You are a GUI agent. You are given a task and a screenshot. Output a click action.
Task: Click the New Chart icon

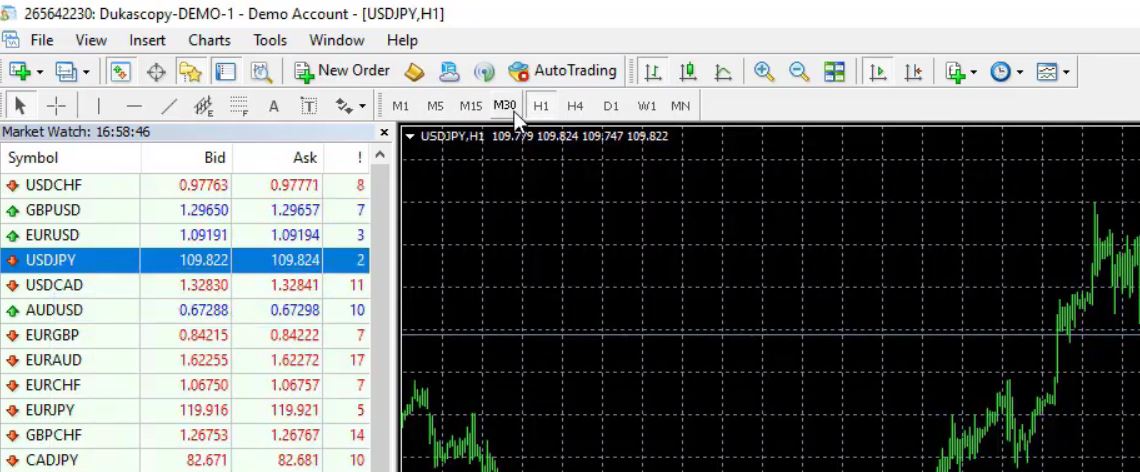[20, 71]
